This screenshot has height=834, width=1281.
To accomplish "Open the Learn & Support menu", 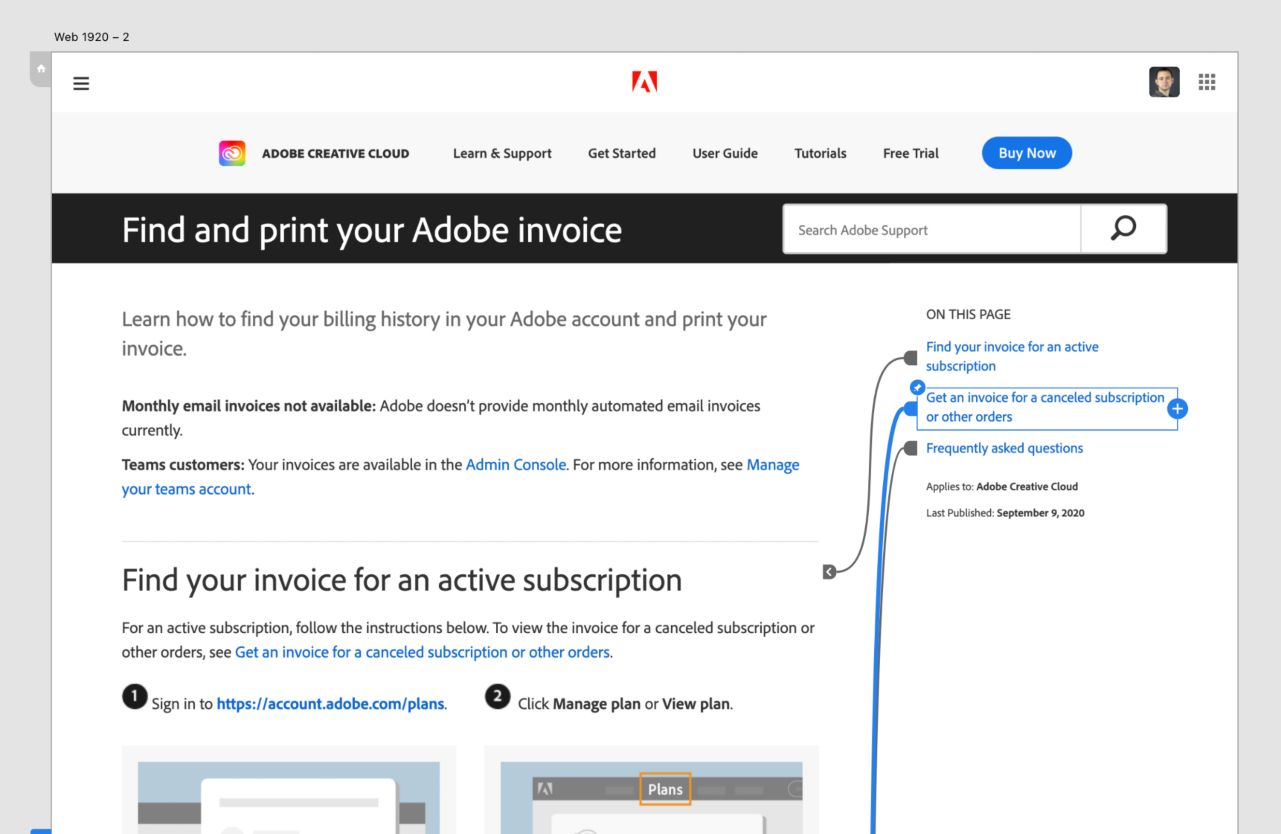I will 502,153.
